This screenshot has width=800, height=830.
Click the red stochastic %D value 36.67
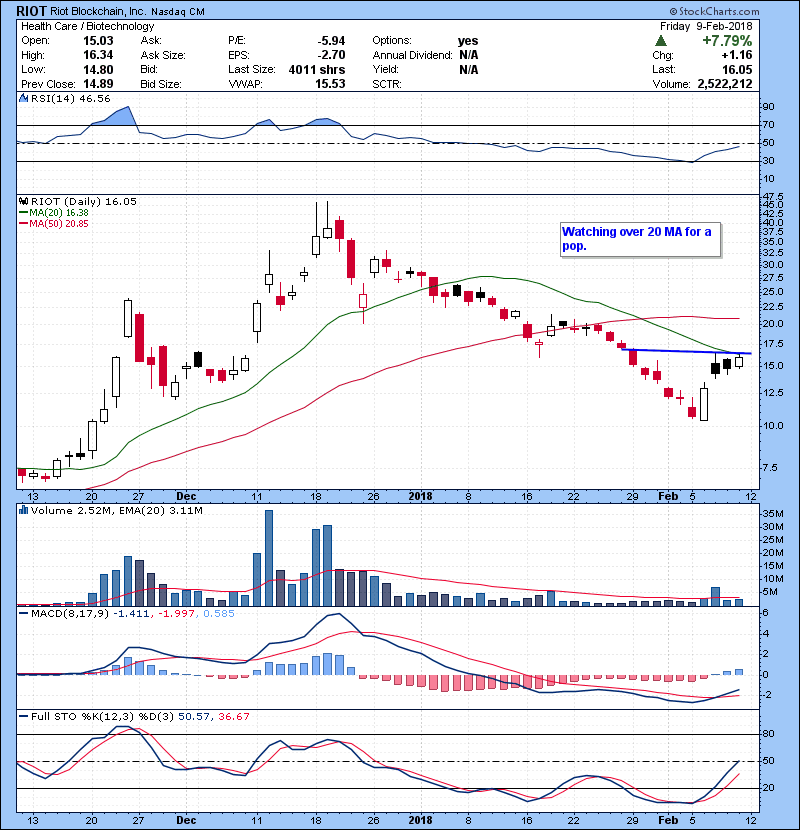click(x=234, y=717)
